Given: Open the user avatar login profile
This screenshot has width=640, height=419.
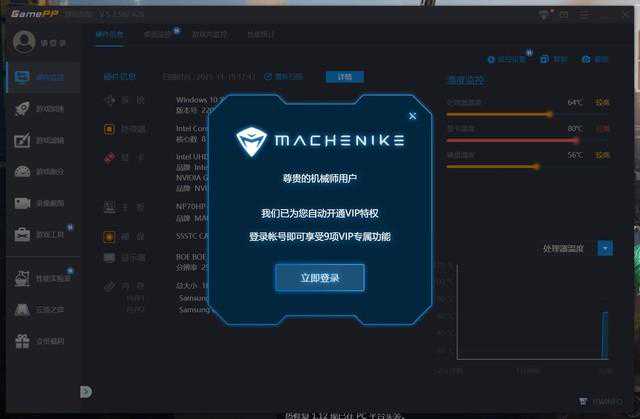Looking at the screenshot, I should (x=23, y=42).
